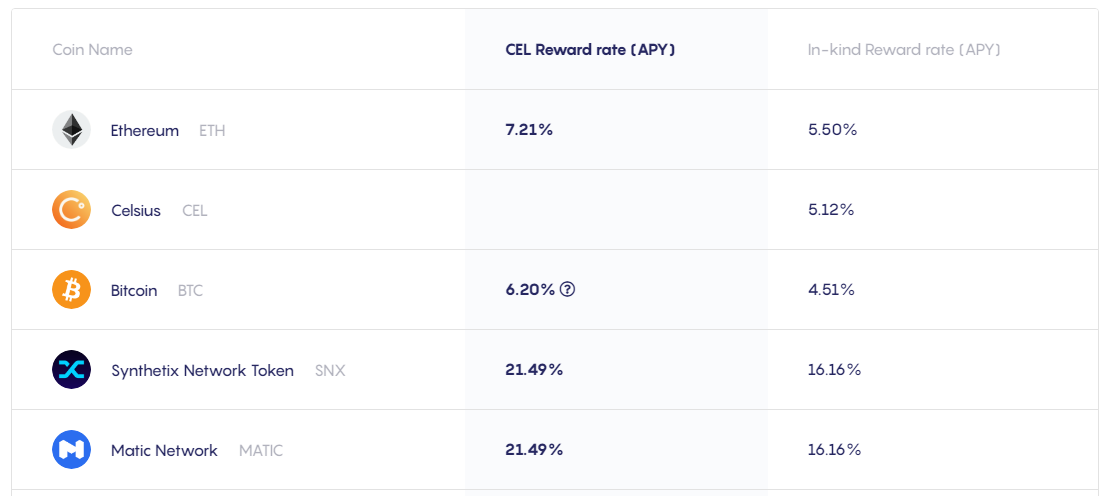1111x496 pixels.
Task: Click the Synthetix Network Token logo icon
Action: (x=72, y=370)
